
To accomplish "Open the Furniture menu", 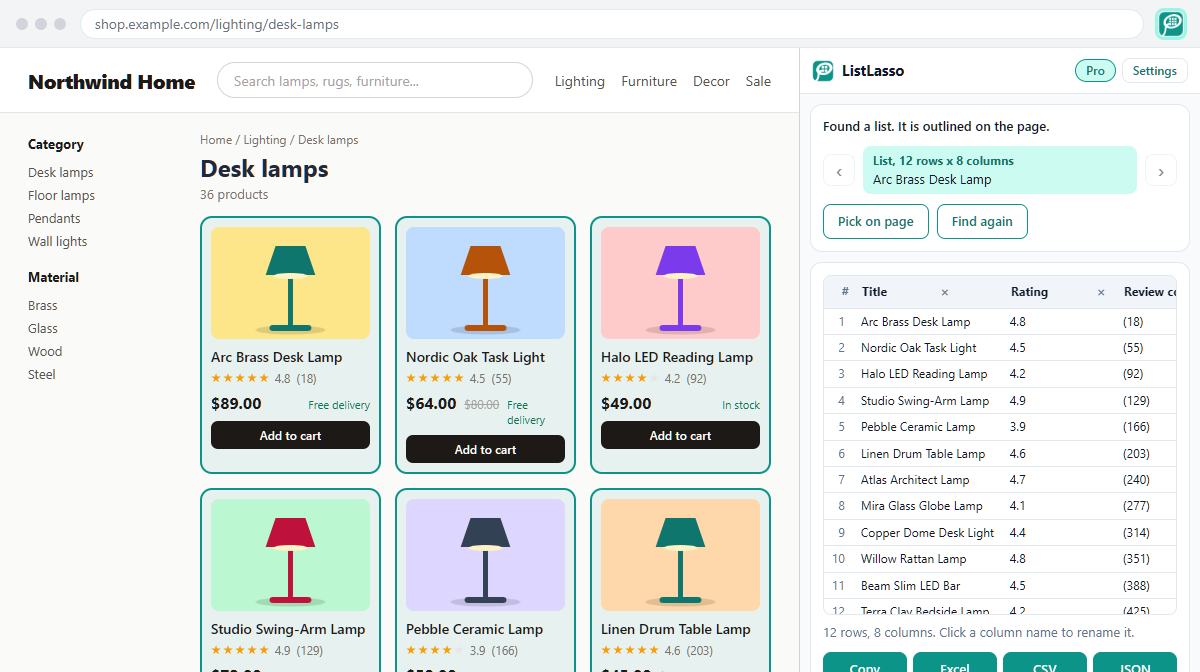I will (649, 81).
